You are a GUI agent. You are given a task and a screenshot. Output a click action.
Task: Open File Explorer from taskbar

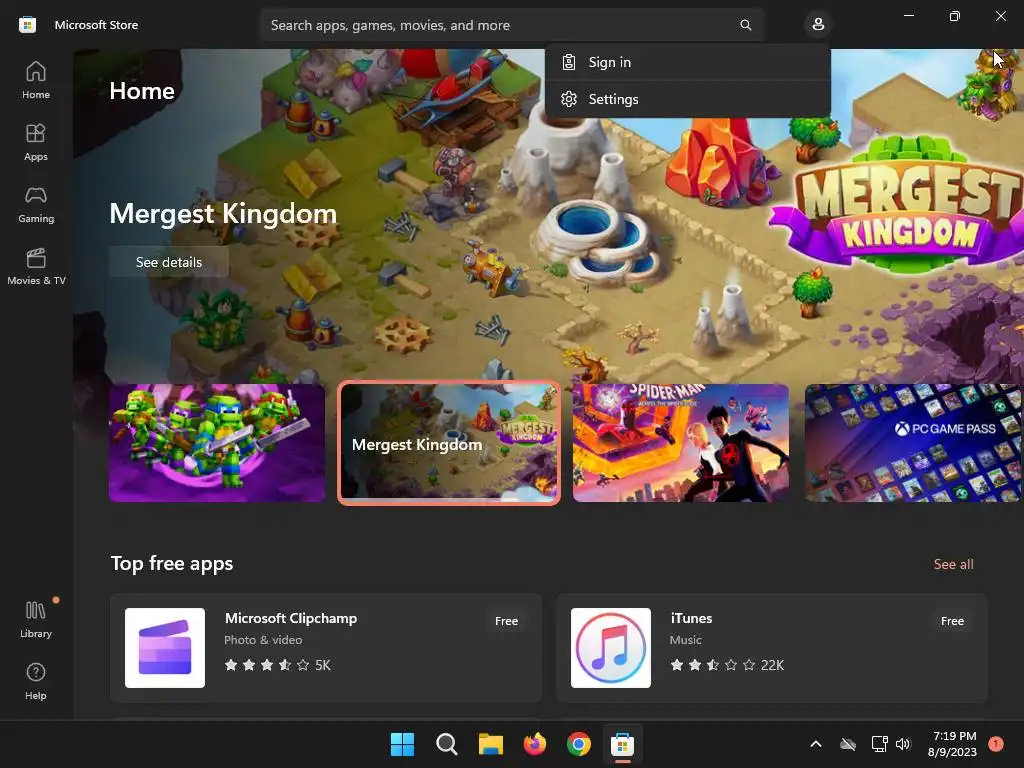(x=490, y=744)
